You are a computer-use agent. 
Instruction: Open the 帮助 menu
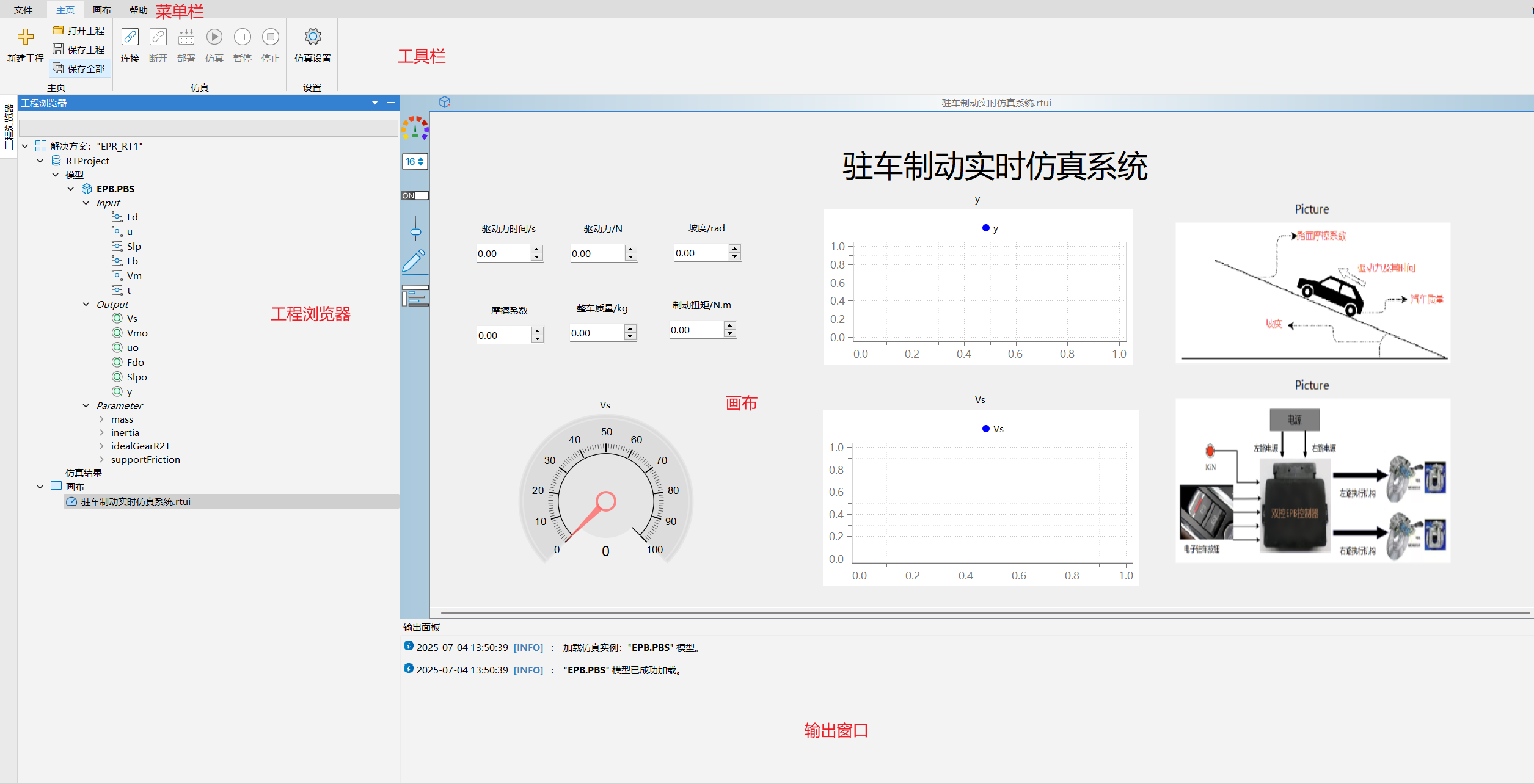[139, 10]
